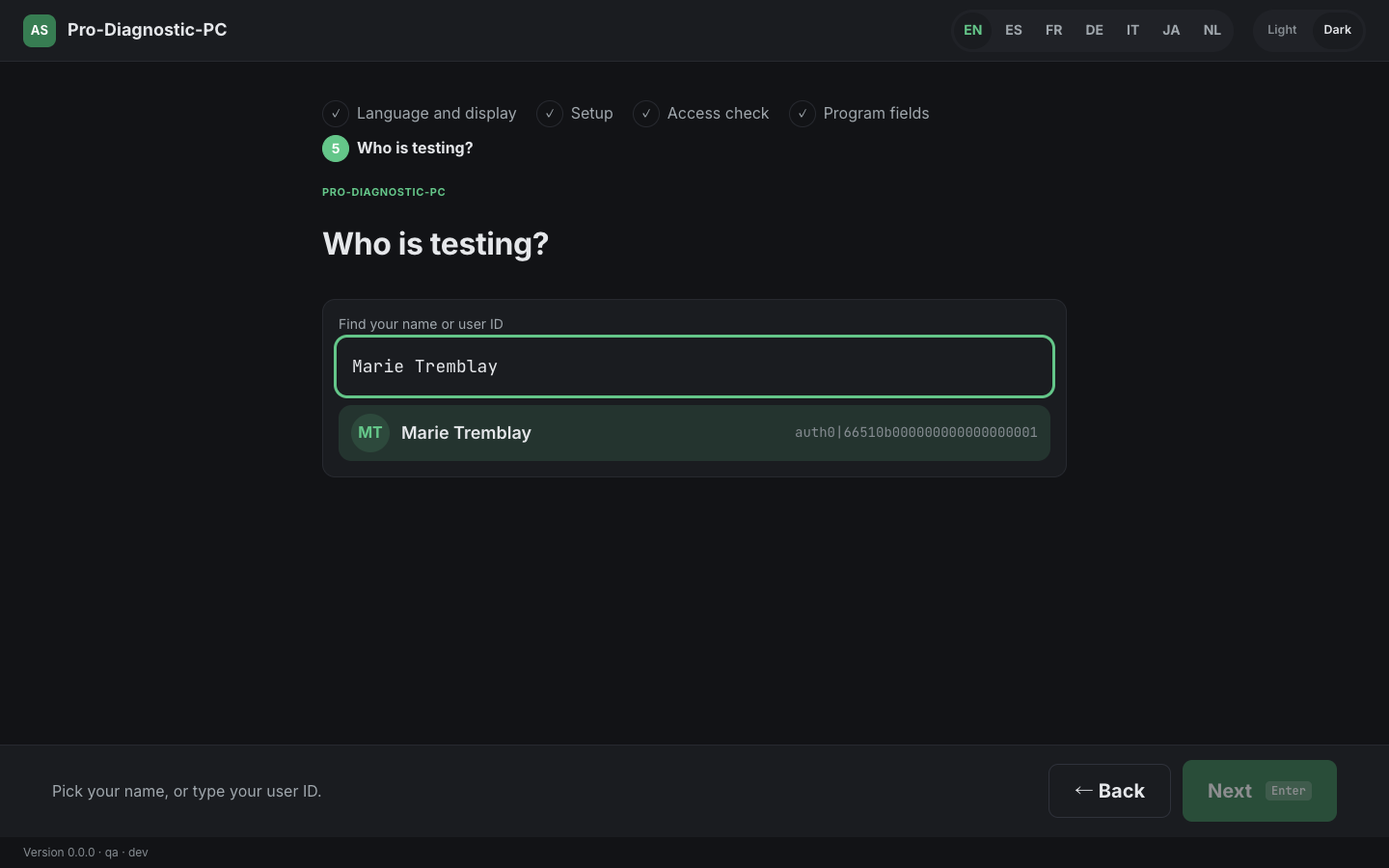The image size is (1389, 868).
Task: Click the step 5 number badge
Action: click(336, 149)
